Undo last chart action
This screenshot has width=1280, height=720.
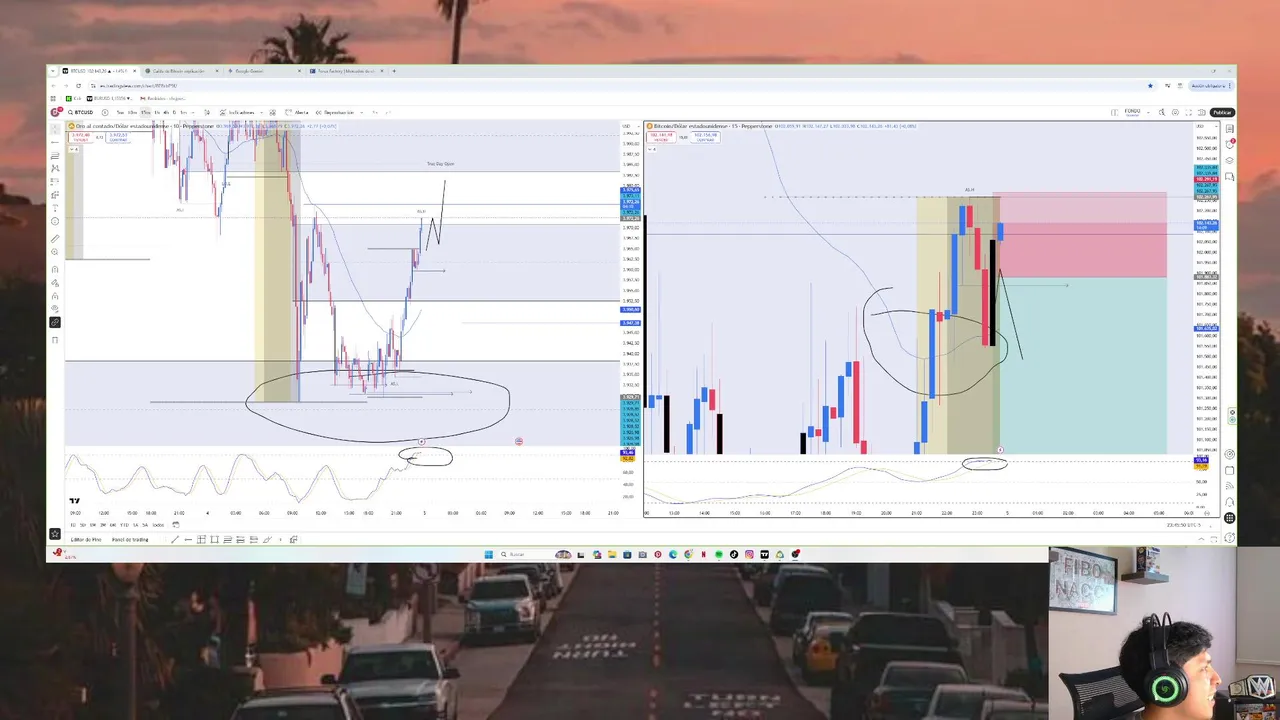(375, 112)
